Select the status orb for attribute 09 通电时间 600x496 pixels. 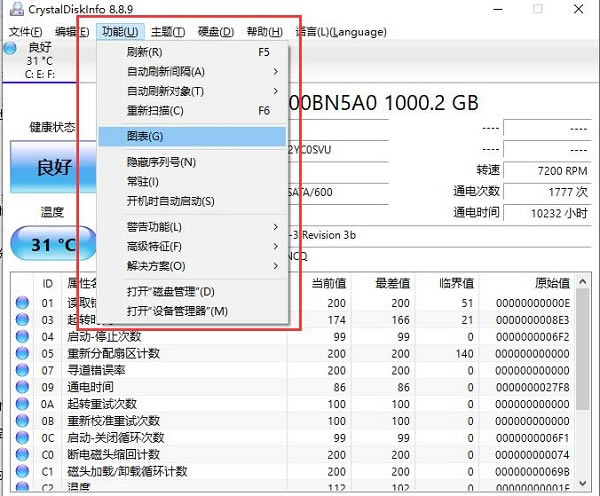(22, 387)
